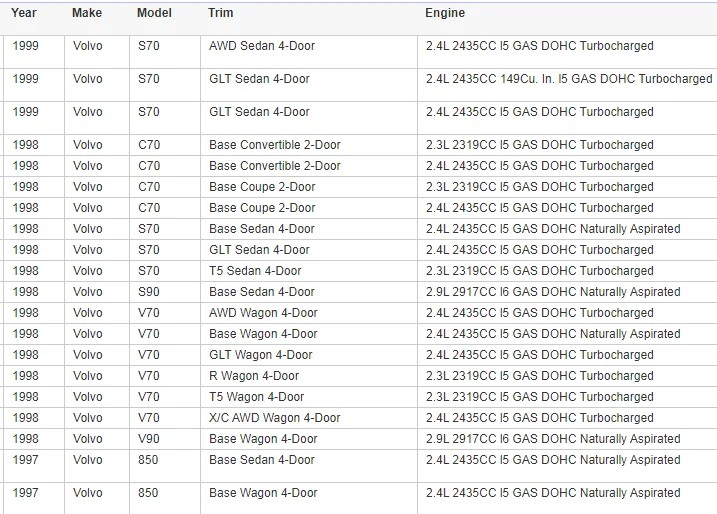
Task: Click Volvo in the S90 row
Action: click(x=88, y=292)
